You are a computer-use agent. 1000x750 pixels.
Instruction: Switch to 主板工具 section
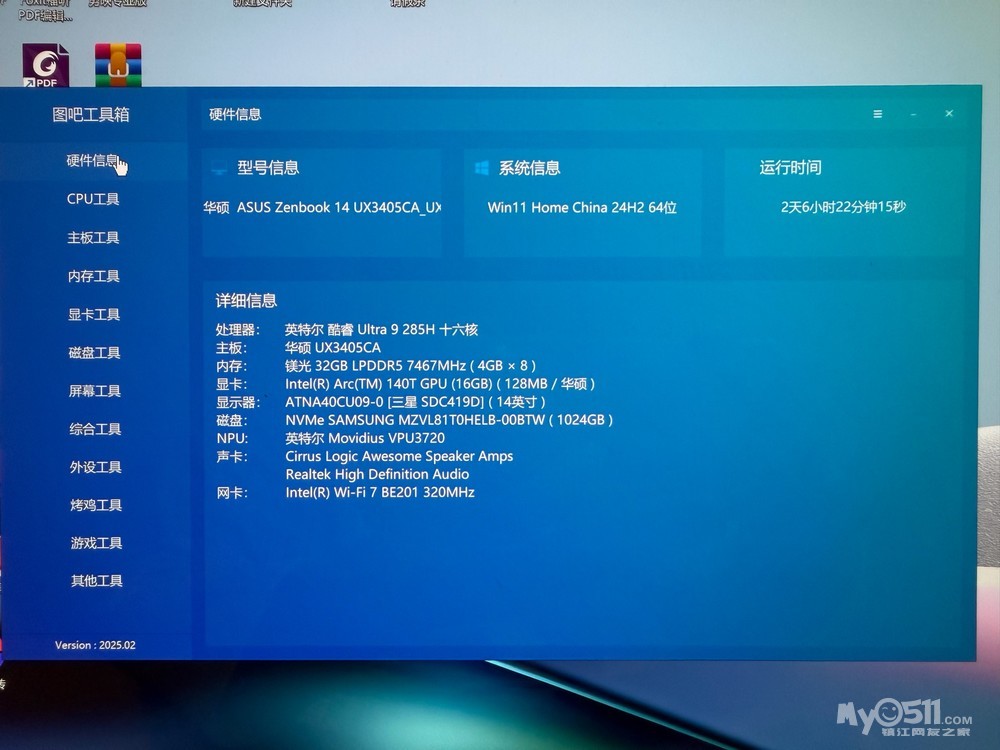(x=93, y=238)
